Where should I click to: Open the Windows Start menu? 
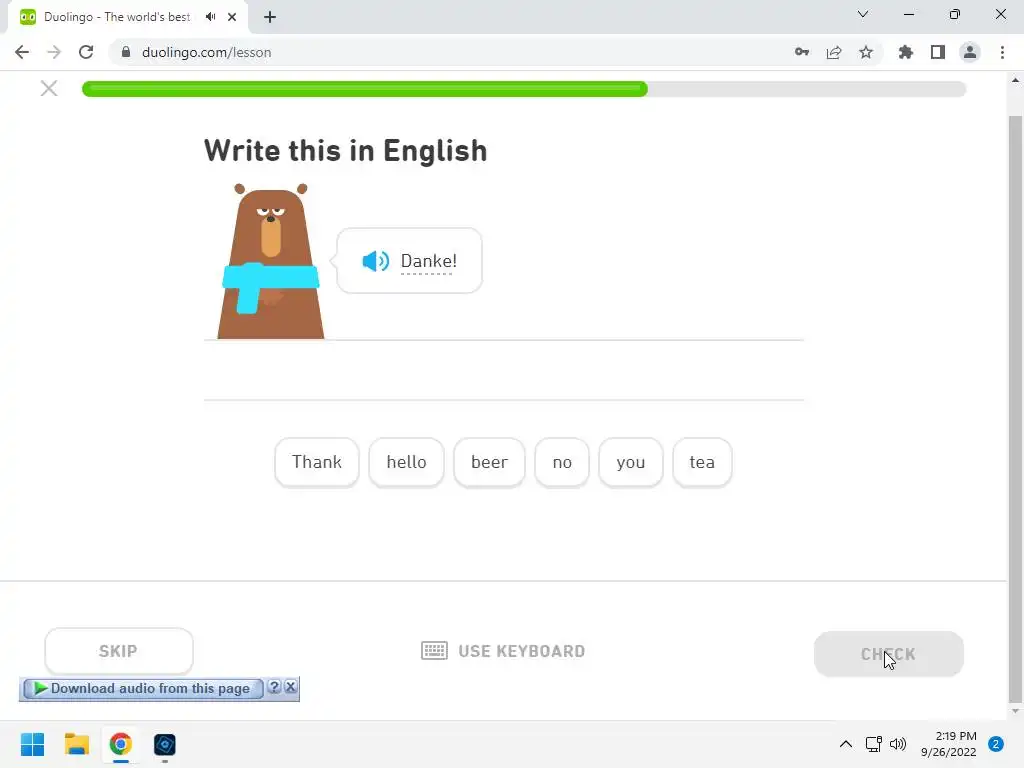(33, 744)
